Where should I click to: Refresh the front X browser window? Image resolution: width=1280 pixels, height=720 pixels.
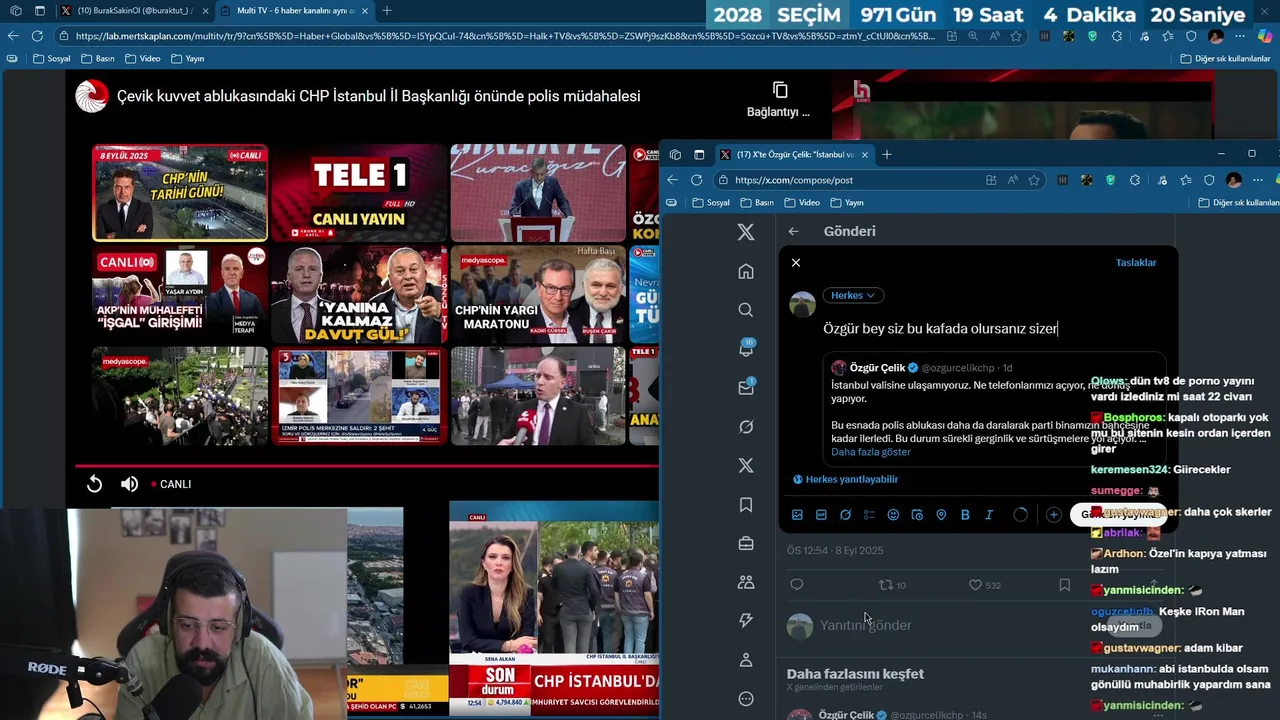696,180
